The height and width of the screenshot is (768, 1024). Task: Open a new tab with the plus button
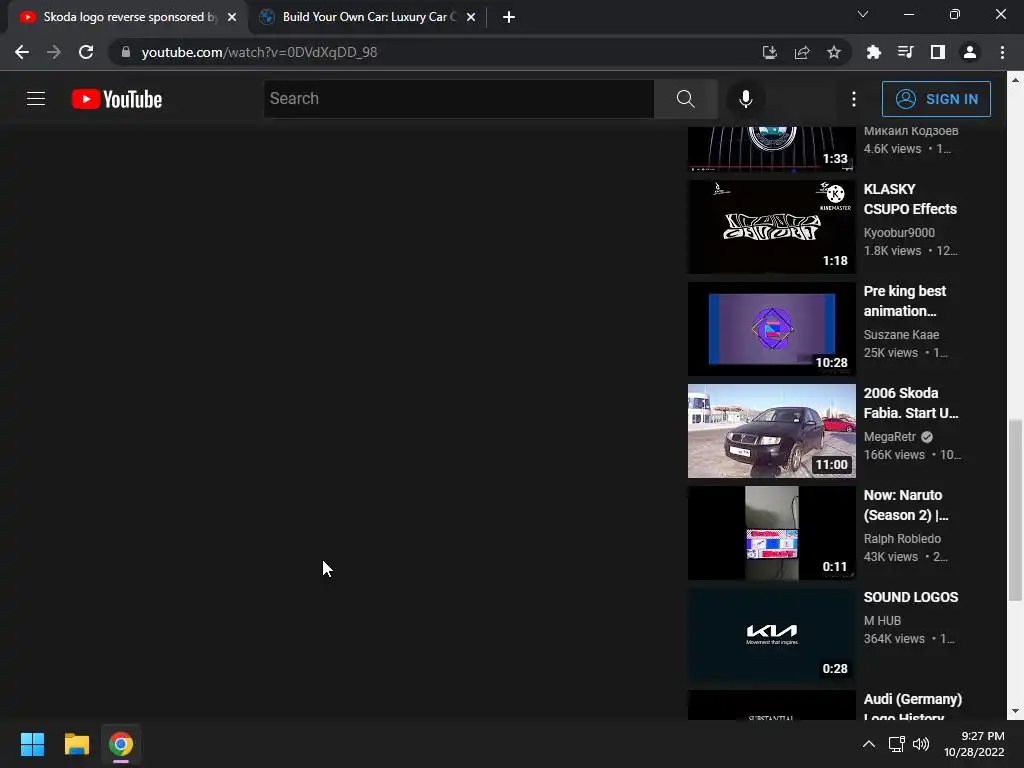tap(509, 17)
